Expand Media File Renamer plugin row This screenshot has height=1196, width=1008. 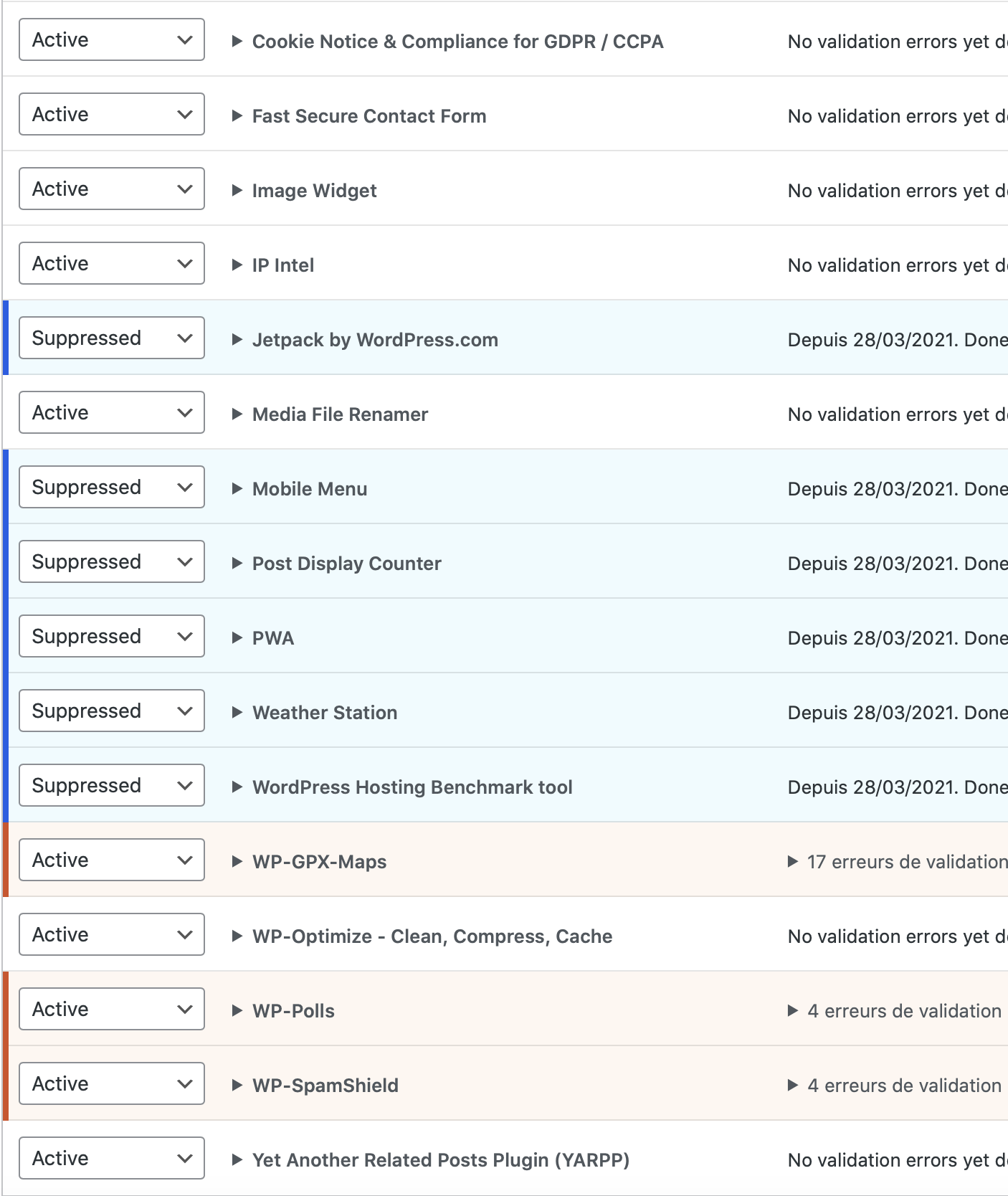point(339,414)
